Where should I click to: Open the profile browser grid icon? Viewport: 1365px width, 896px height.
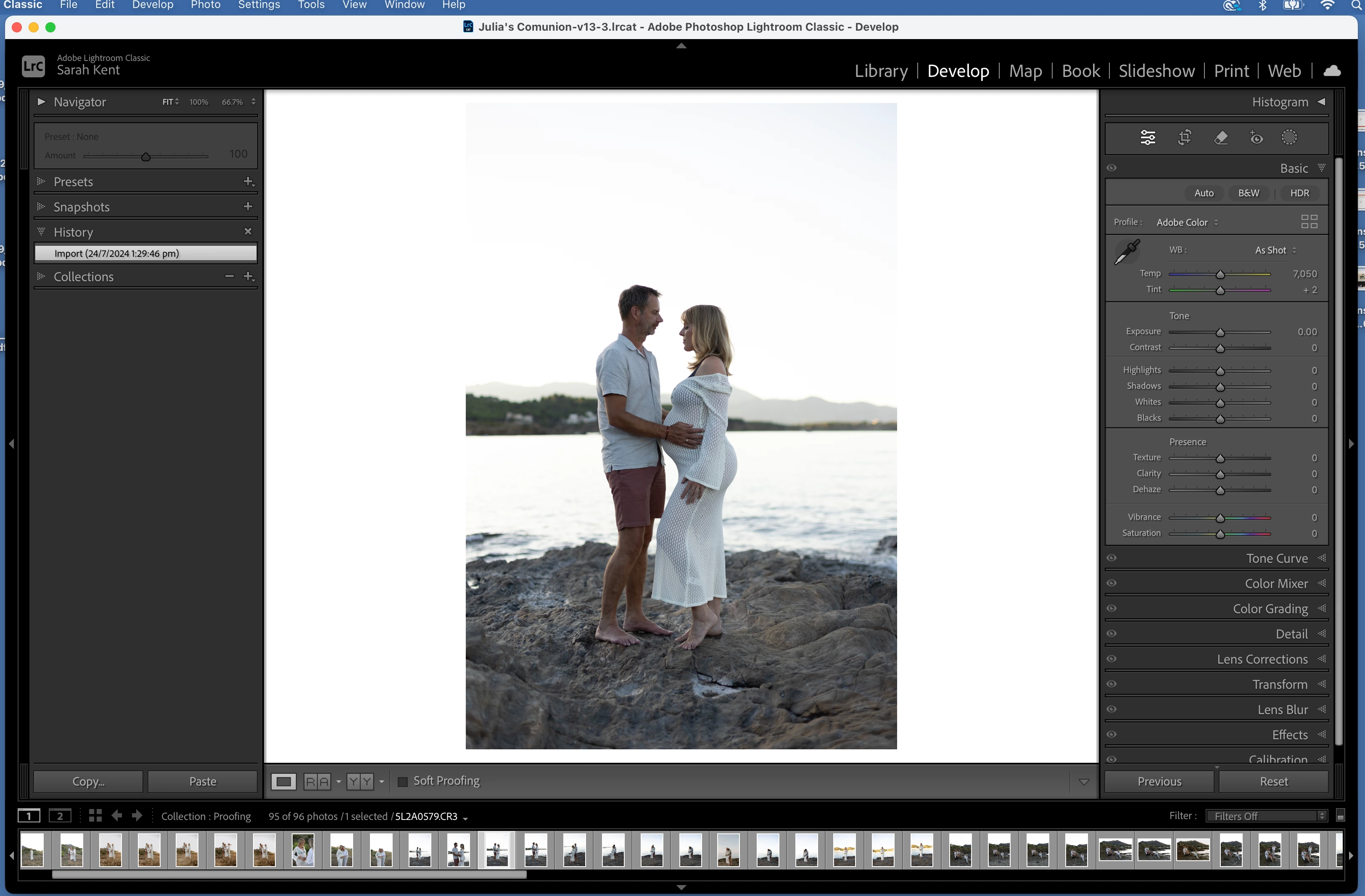[1309, 222]
